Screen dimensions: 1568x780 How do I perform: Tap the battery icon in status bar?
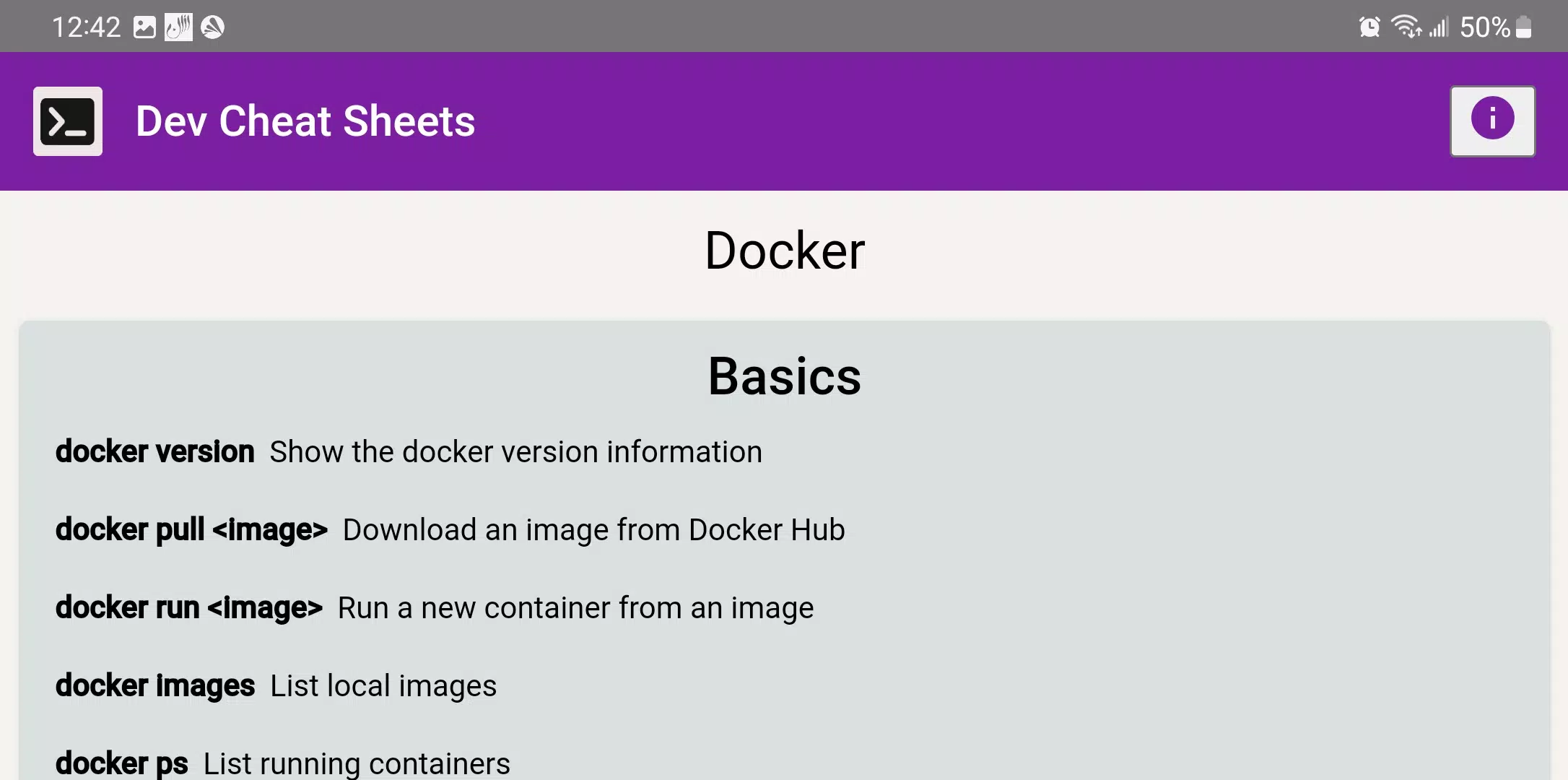1524,27
